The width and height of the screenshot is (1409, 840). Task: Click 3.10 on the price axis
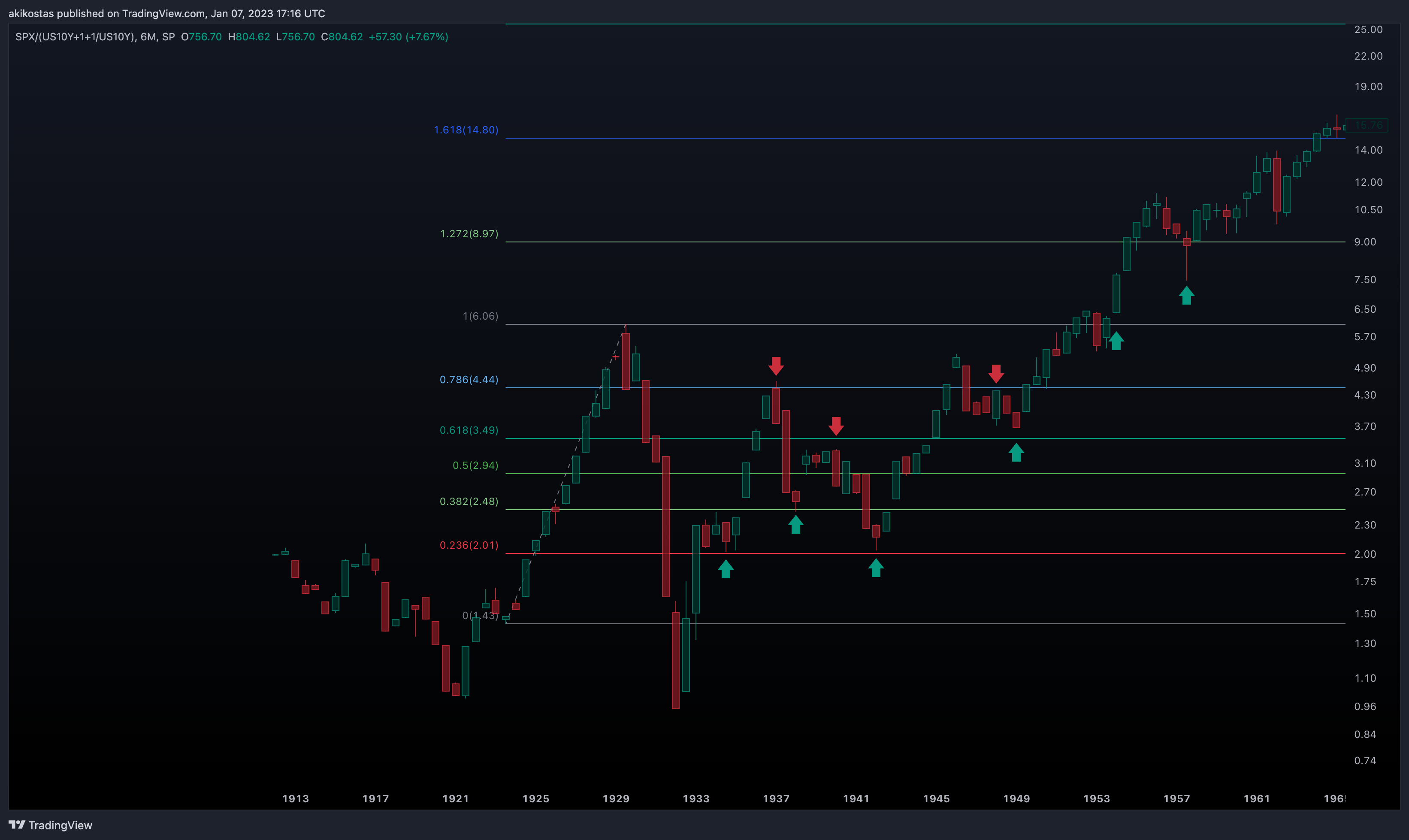tap(1365, 464)
